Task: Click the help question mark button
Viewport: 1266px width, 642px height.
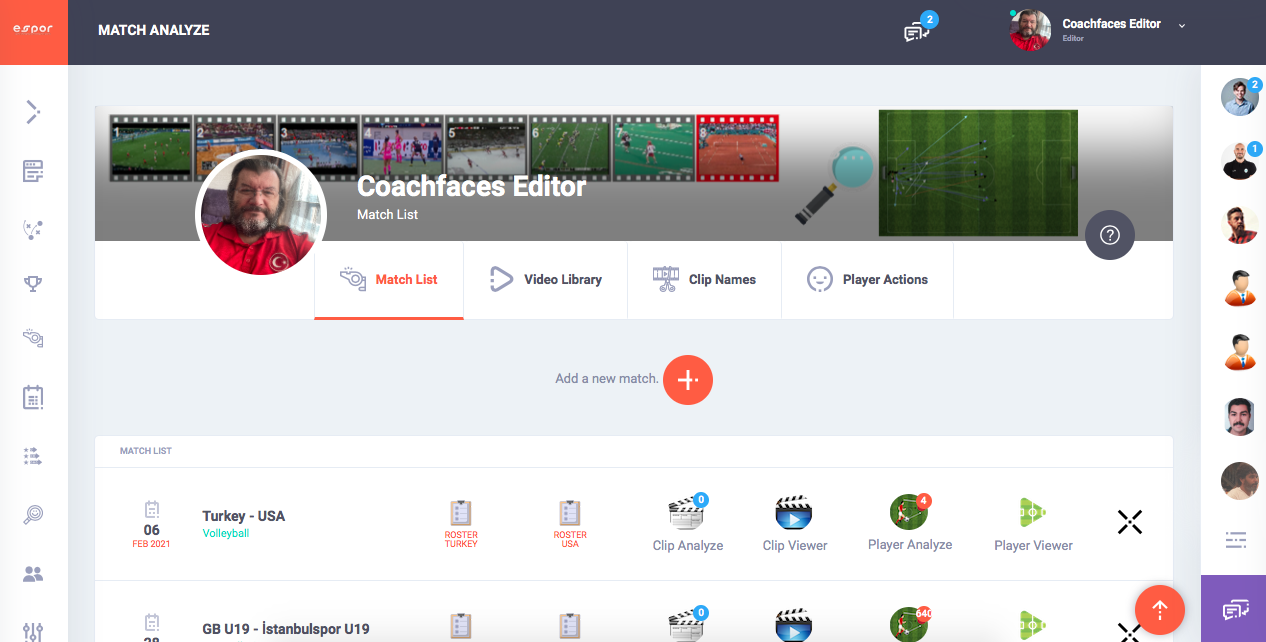Action: 1109,235
